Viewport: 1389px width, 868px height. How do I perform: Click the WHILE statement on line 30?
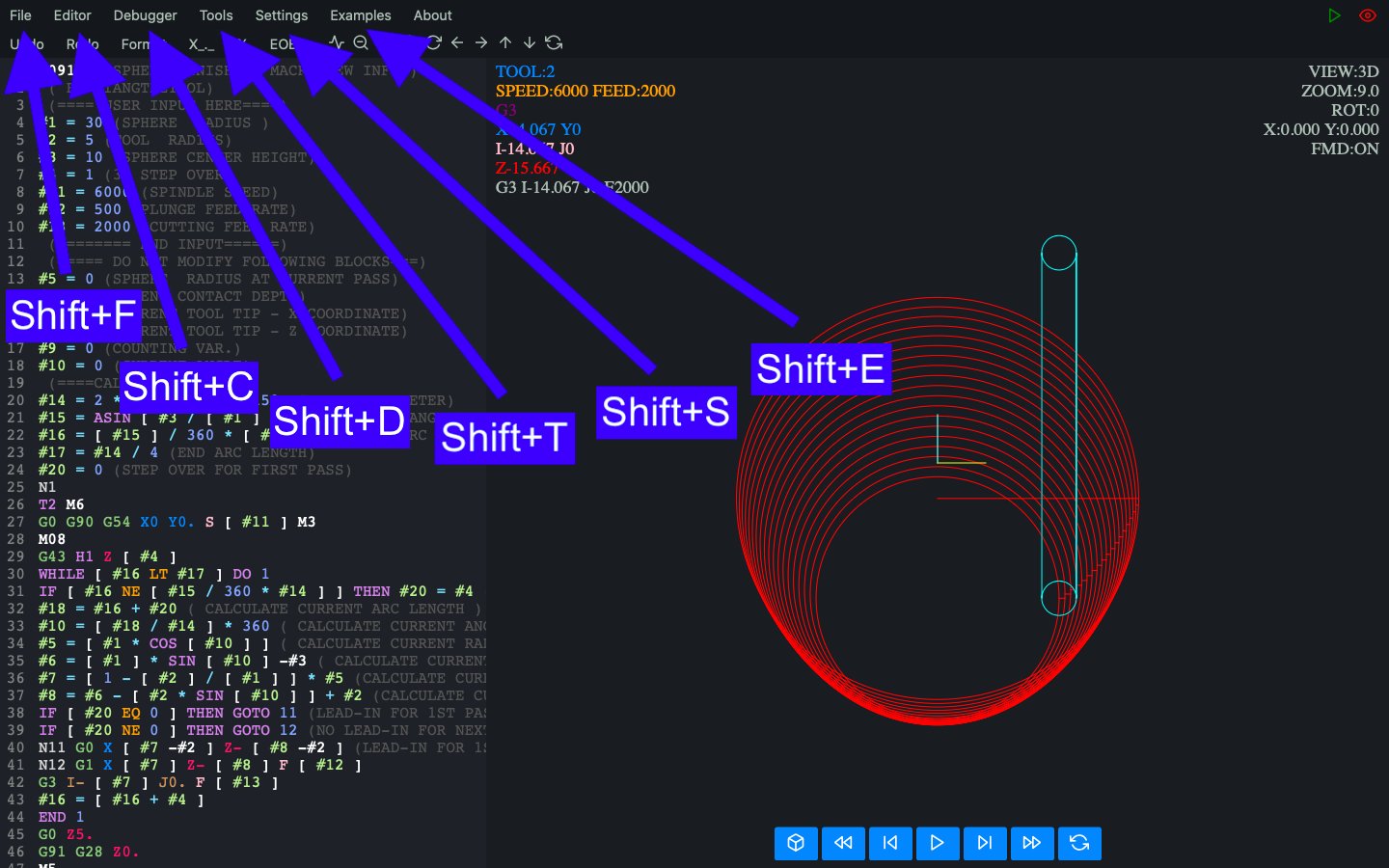(154, 574)
